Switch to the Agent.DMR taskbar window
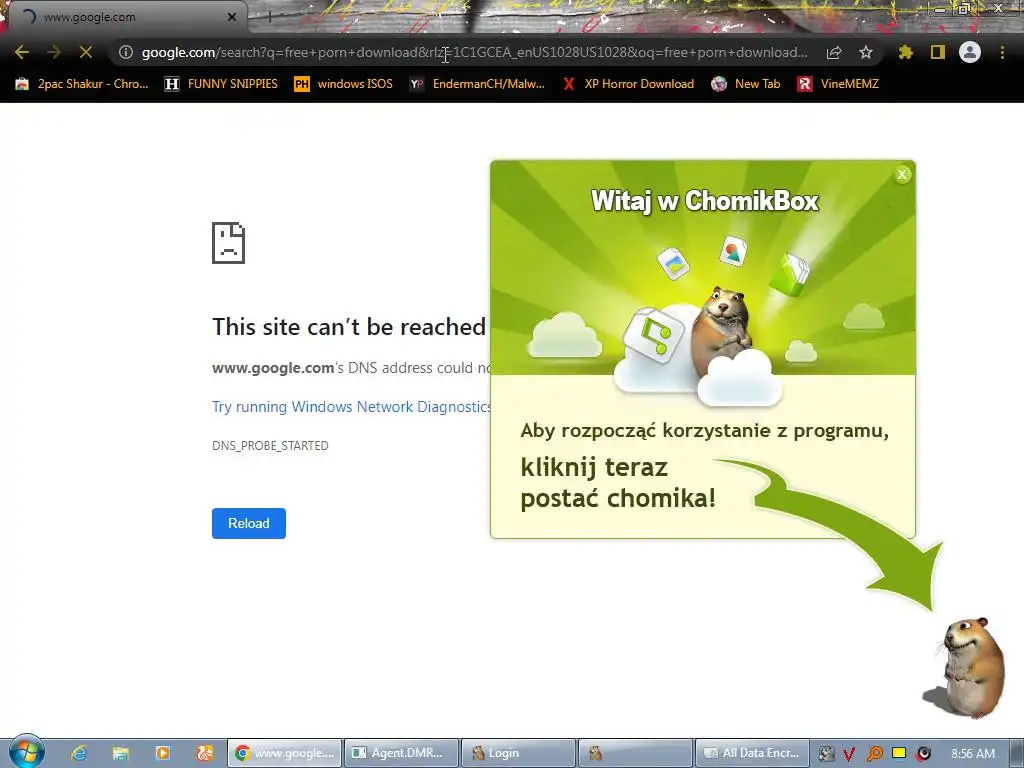Screen dimensions: 1024x768 click(x=401, y=753)
